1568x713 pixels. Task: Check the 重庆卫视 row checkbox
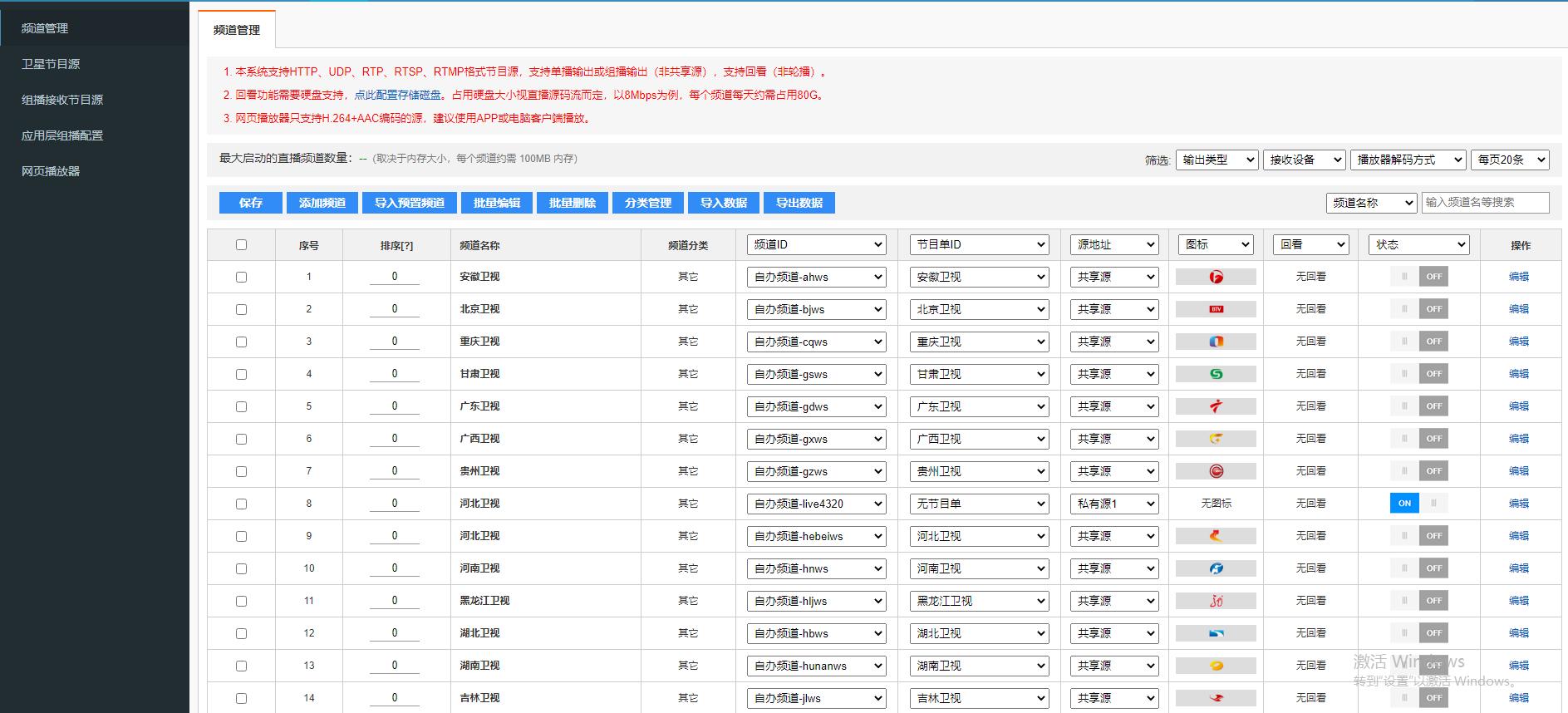[241, 342]
